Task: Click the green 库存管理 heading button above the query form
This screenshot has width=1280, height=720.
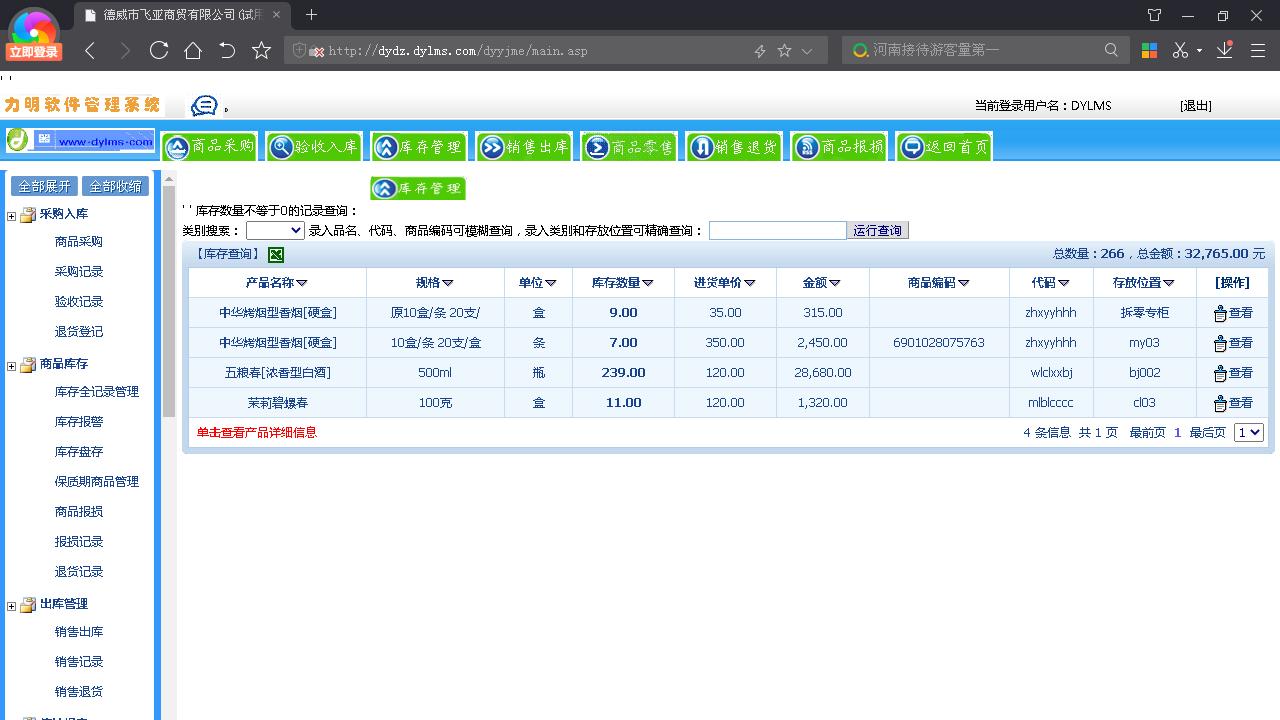Action: 418,188
